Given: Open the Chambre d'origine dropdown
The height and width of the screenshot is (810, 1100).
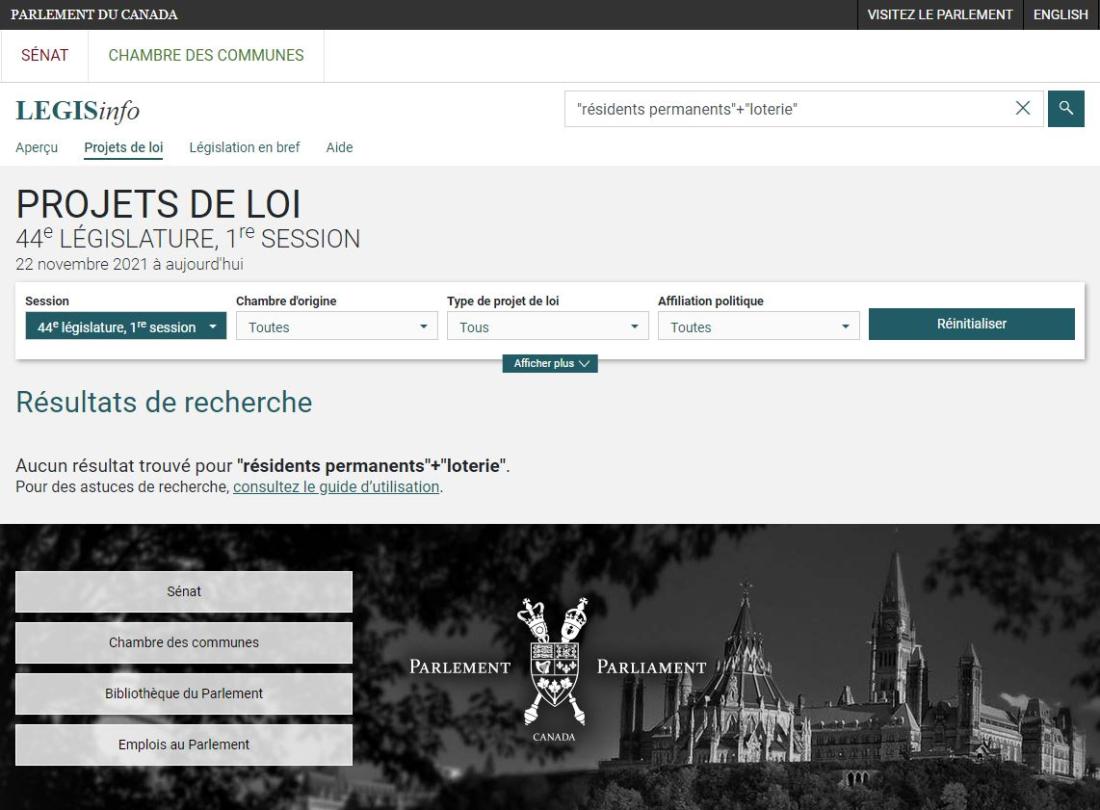Looking at the screenshot, I should (x=337, y=327).
